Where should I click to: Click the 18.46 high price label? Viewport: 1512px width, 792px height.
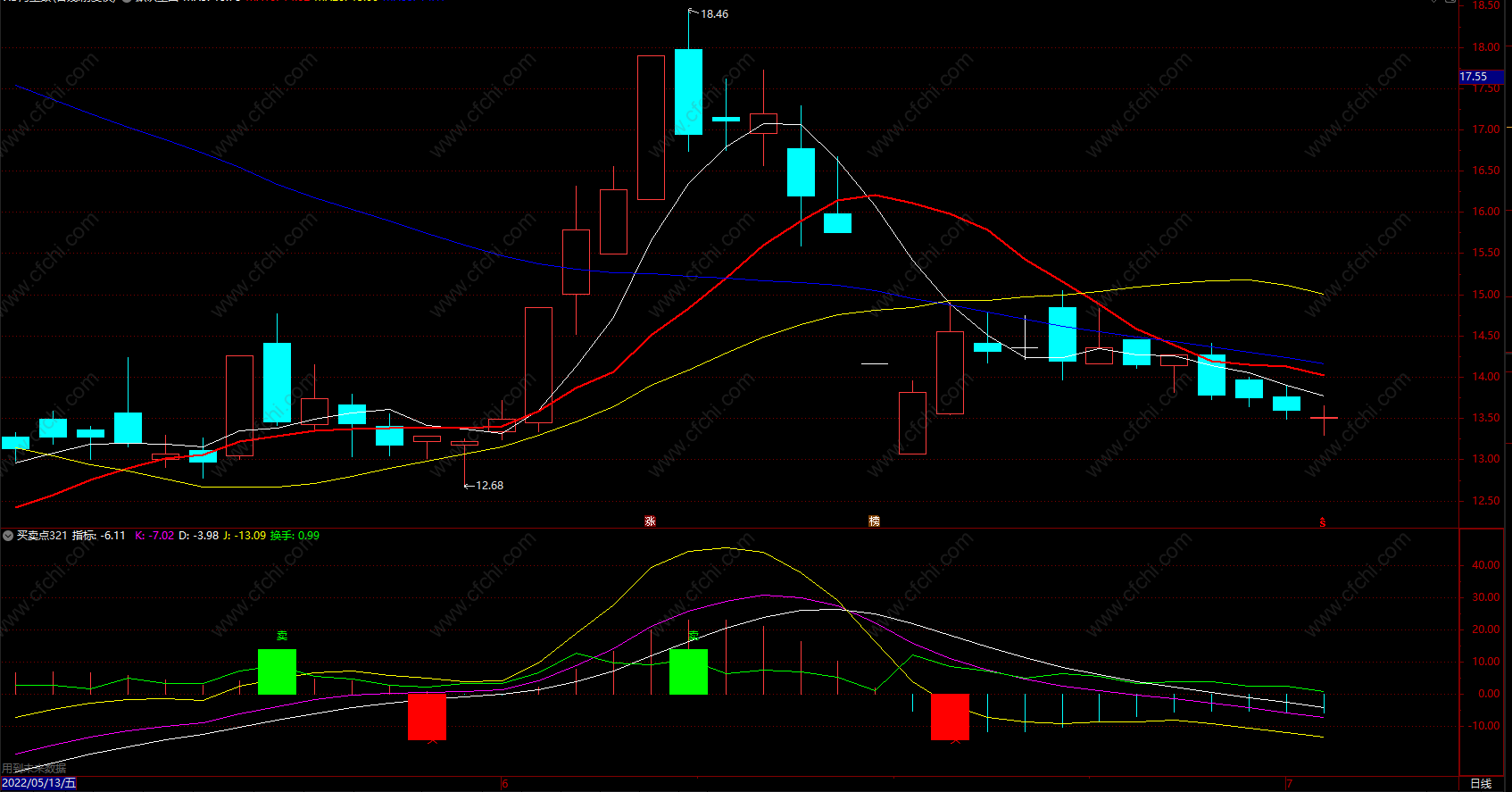(714, 14)
